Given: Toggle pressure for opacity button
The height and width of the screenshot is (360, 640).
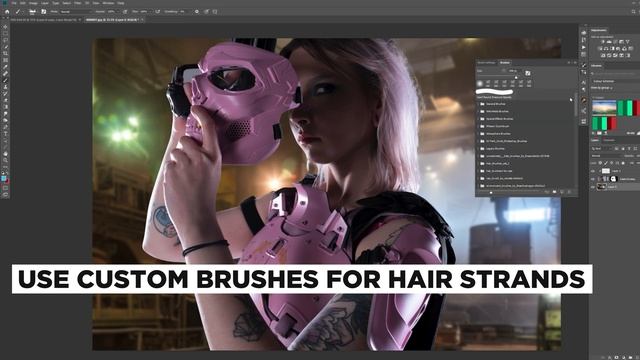Looking at the screenshot, I should tap(125, 11).
